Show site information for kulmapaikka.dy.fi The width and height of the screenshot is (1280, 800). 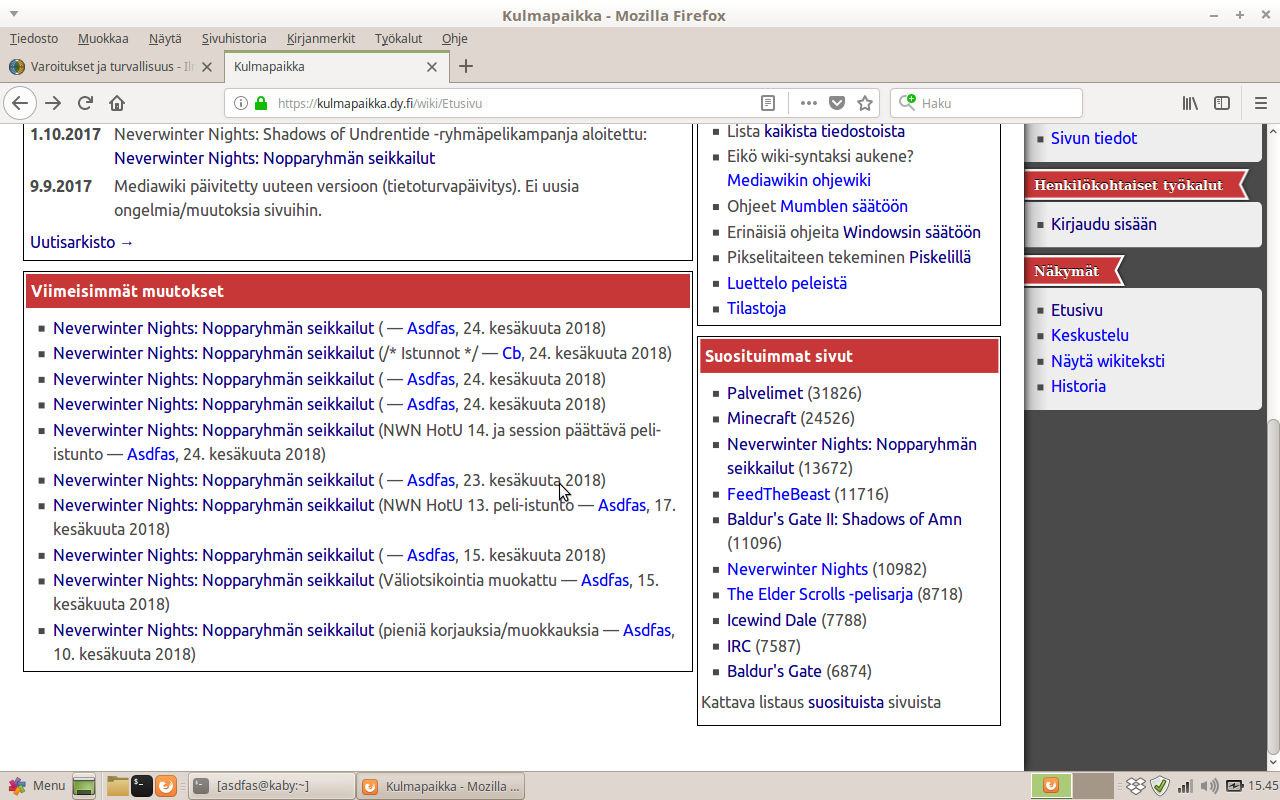click(241, 103)
